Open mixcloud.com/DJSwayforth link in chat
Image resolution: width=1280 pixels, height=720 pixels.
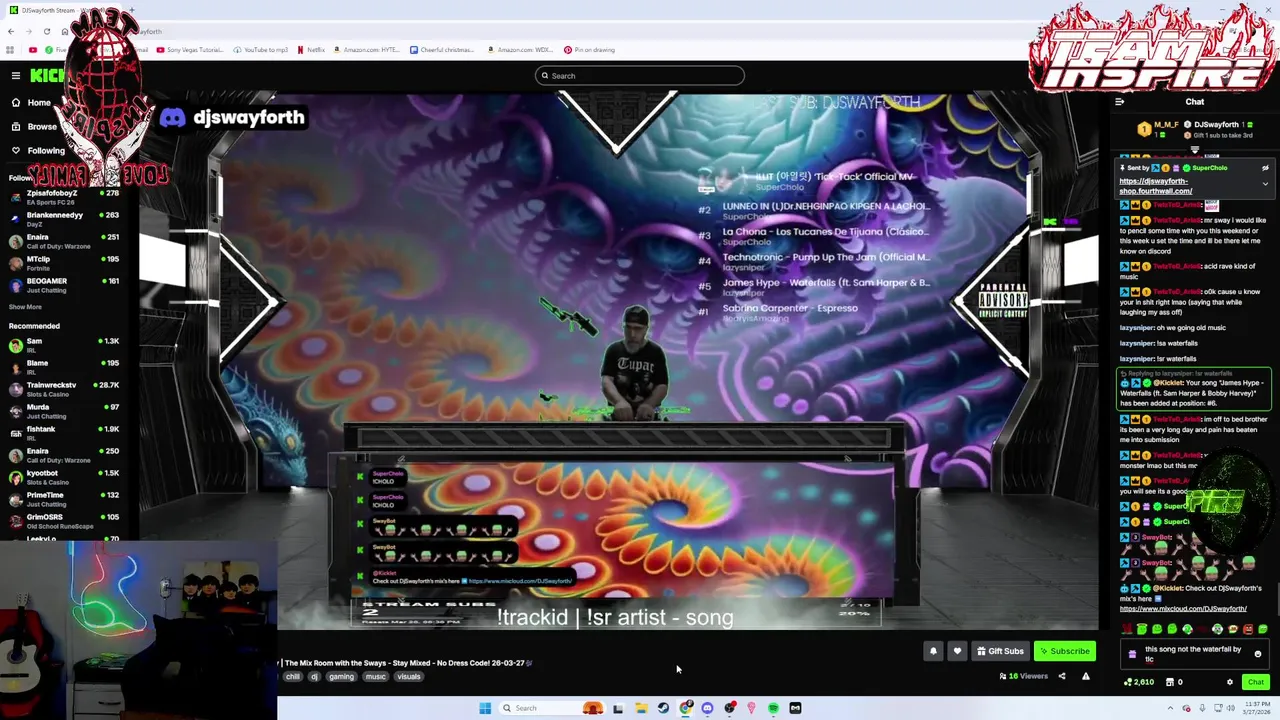point(1183,608)
